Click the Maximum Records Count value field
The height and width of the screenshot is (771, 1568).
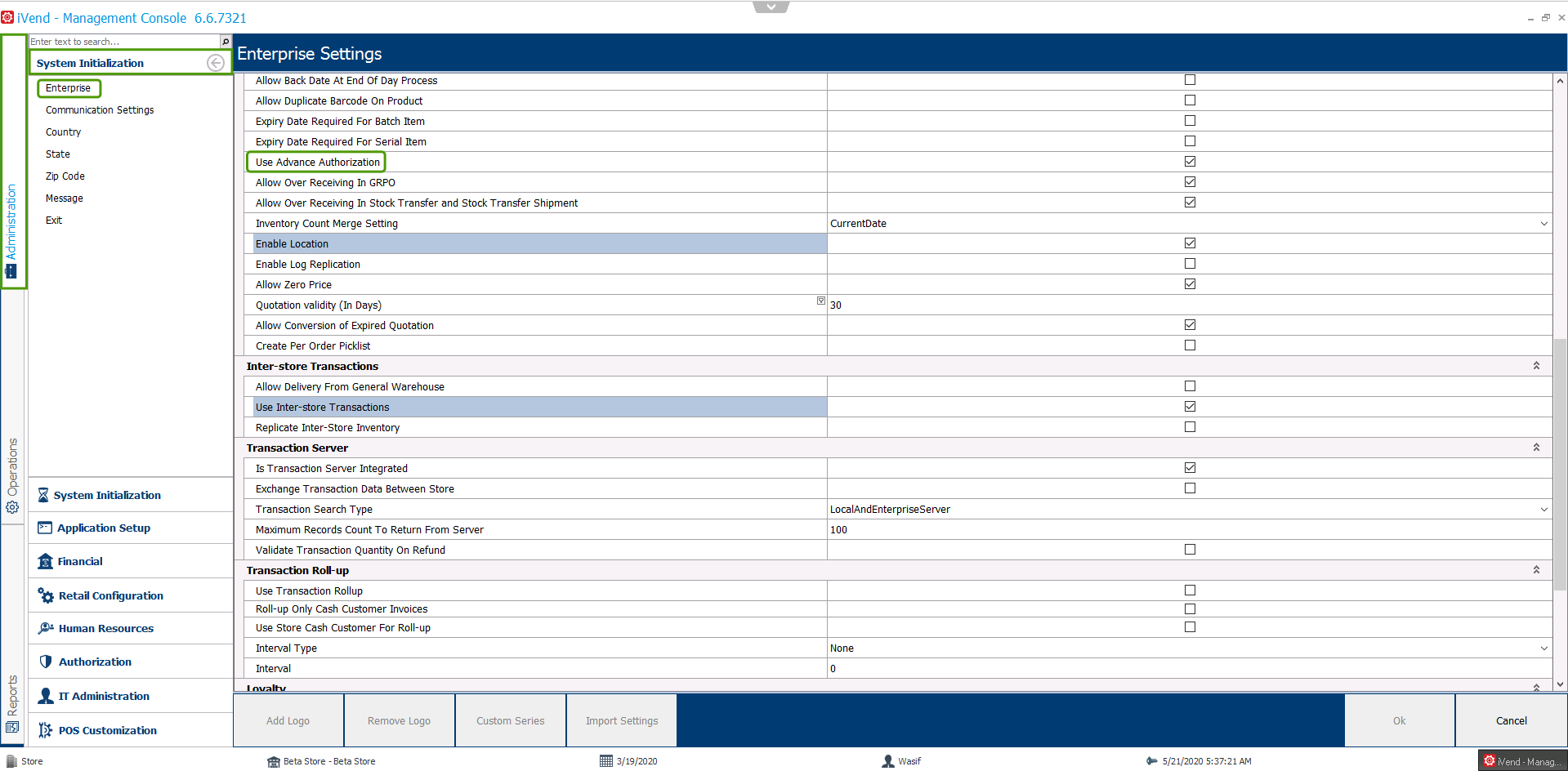[1190, 530]
